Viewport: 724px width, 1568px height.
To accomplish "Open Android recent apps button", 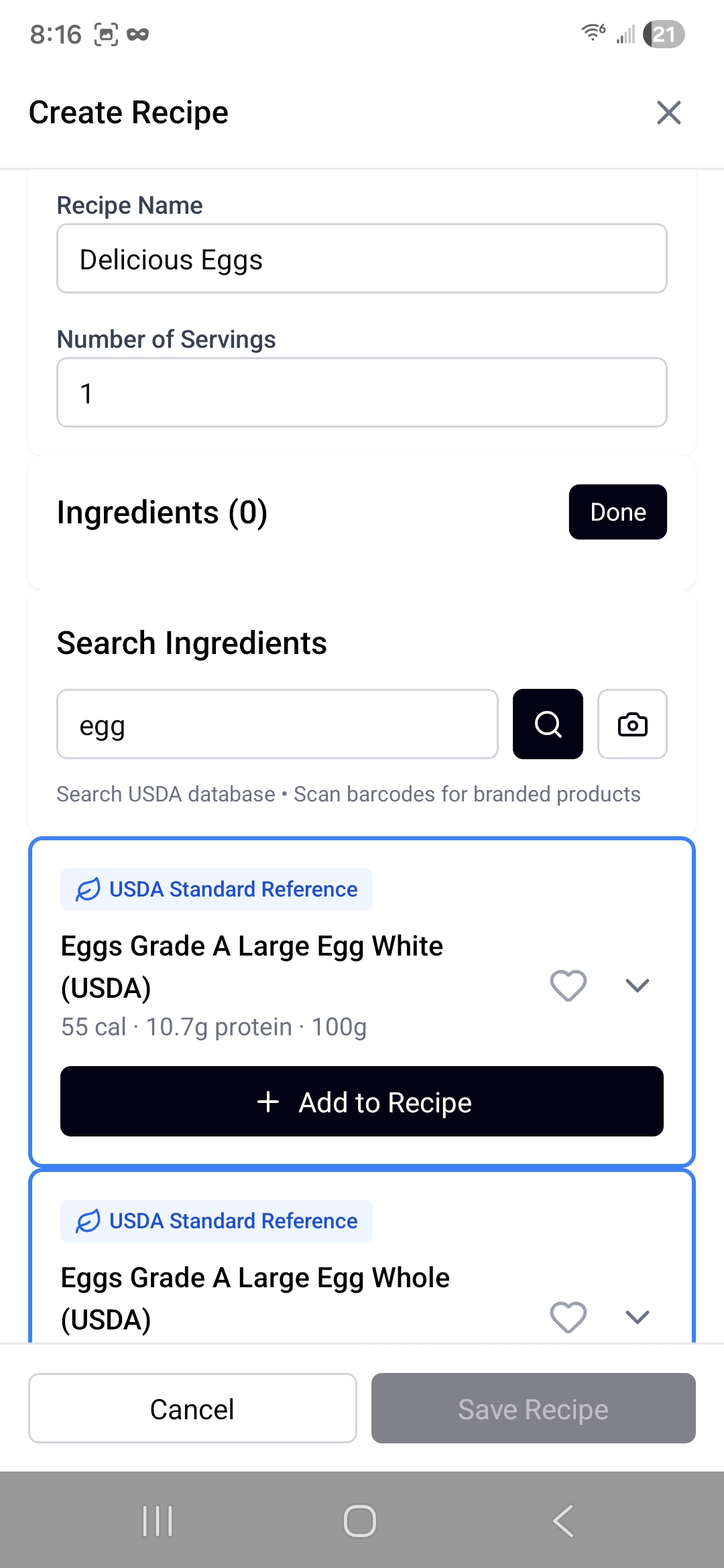I will (158, 1521).
